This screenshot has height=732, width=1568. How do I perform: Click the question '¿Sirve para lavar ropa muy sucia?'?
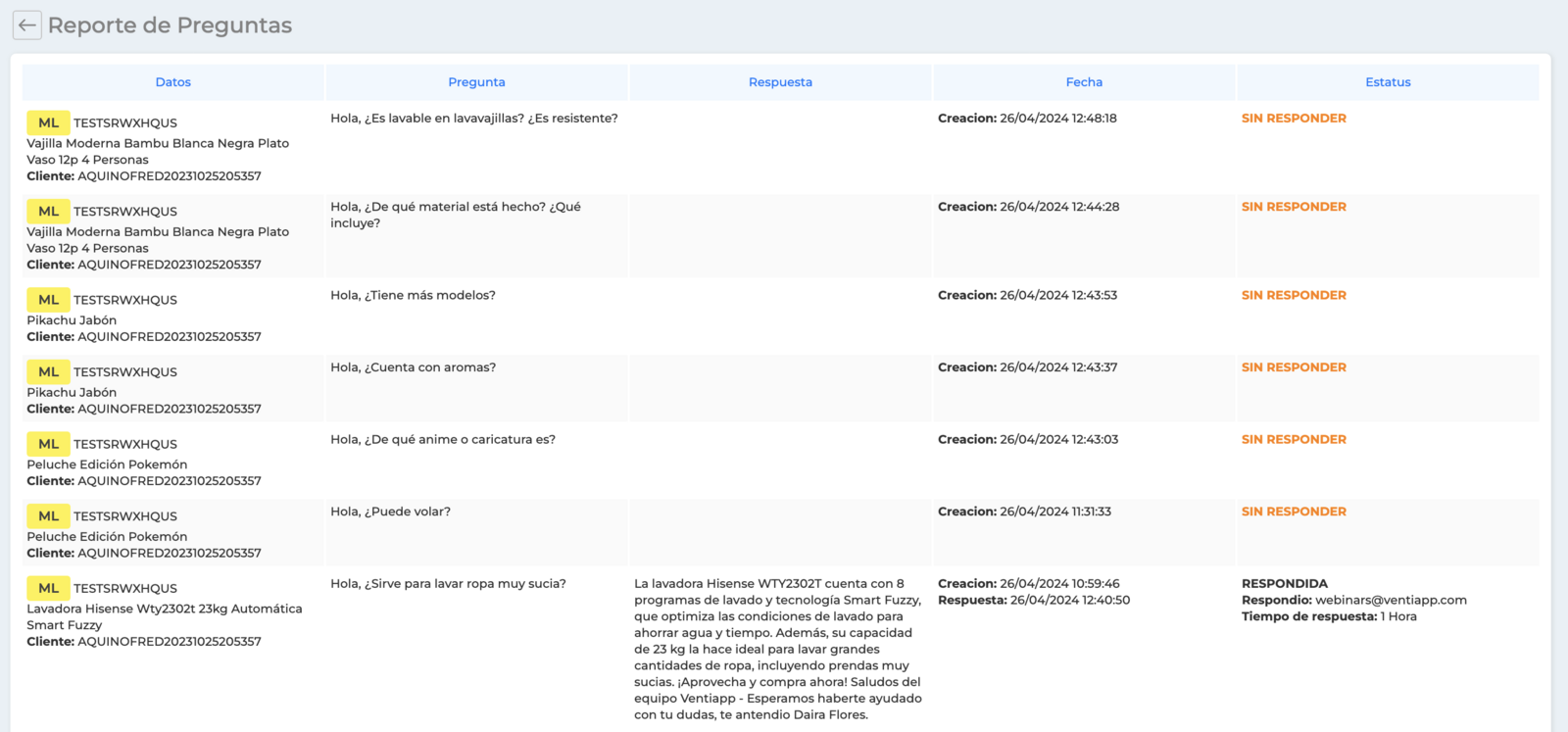point(465,583)
